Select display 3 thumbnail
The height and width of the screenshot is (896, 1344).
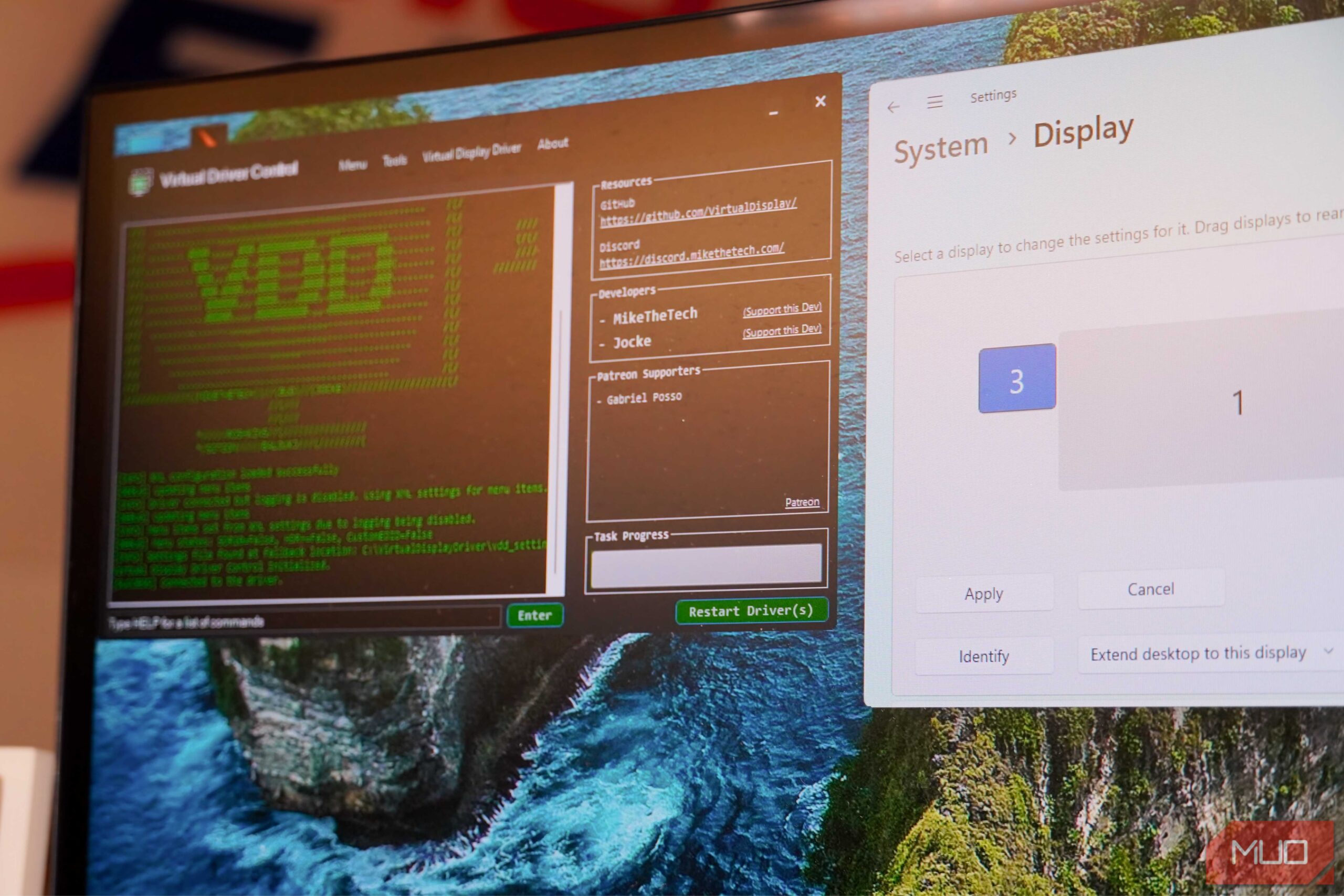(1016, 379)
